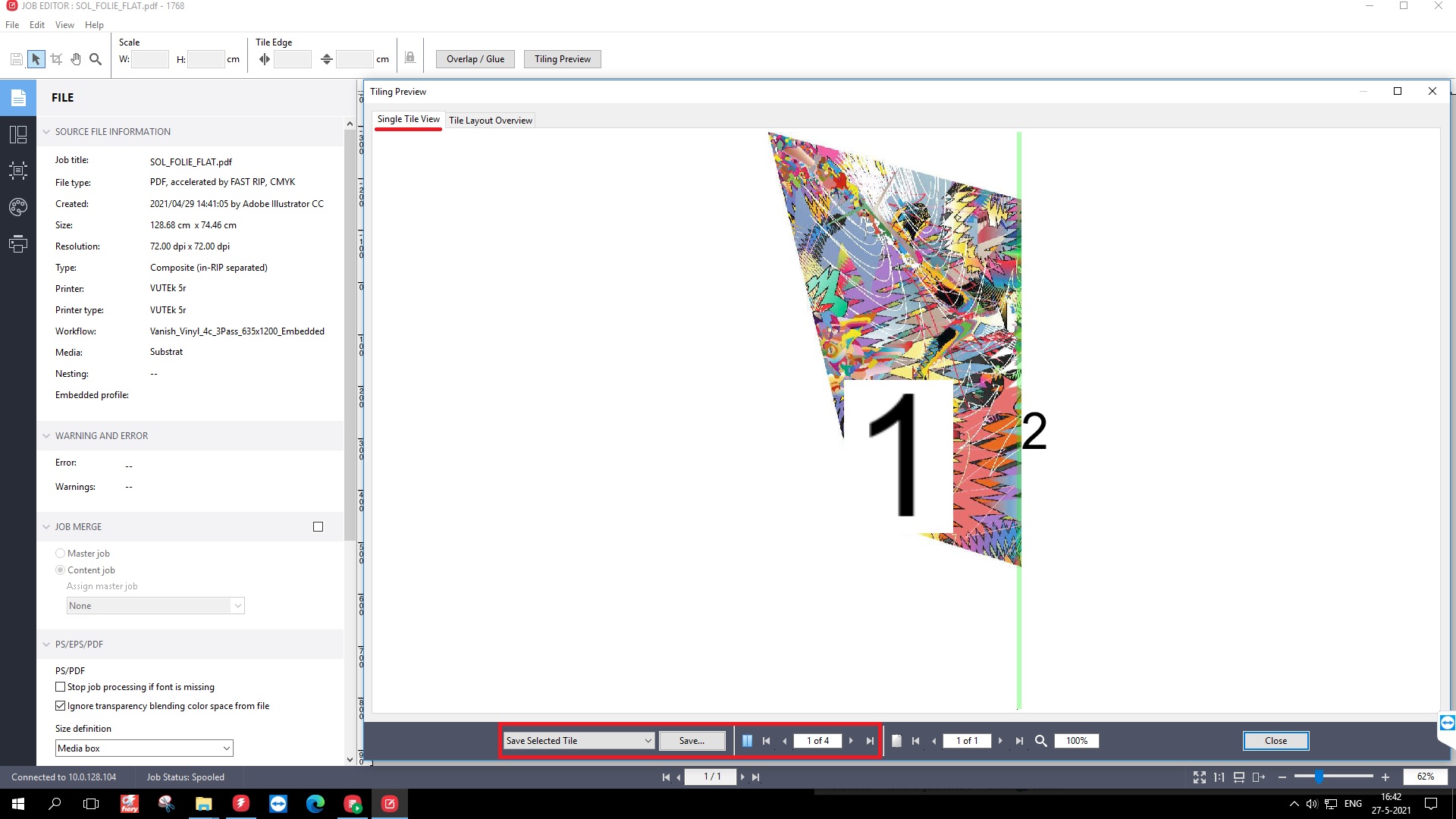Open the View menu
The height and width of the screenshot is (819, 1456).
[x=64, y=25]
